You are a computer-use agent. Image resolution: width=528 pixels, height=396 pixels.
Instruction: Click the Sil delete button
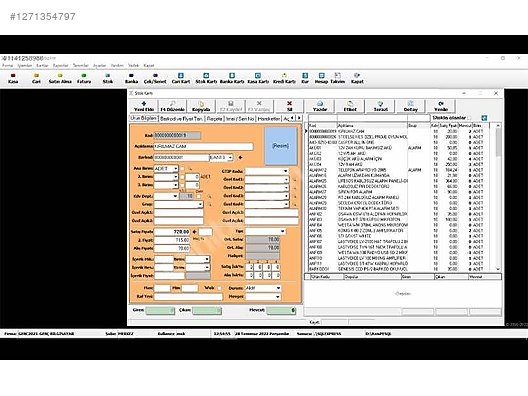(289, 106)
